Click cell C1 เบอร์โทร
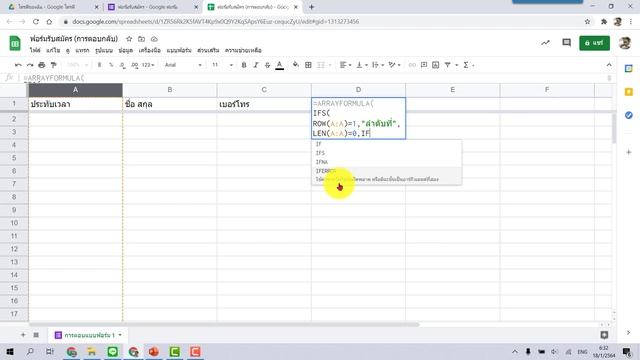 (264, 104)
